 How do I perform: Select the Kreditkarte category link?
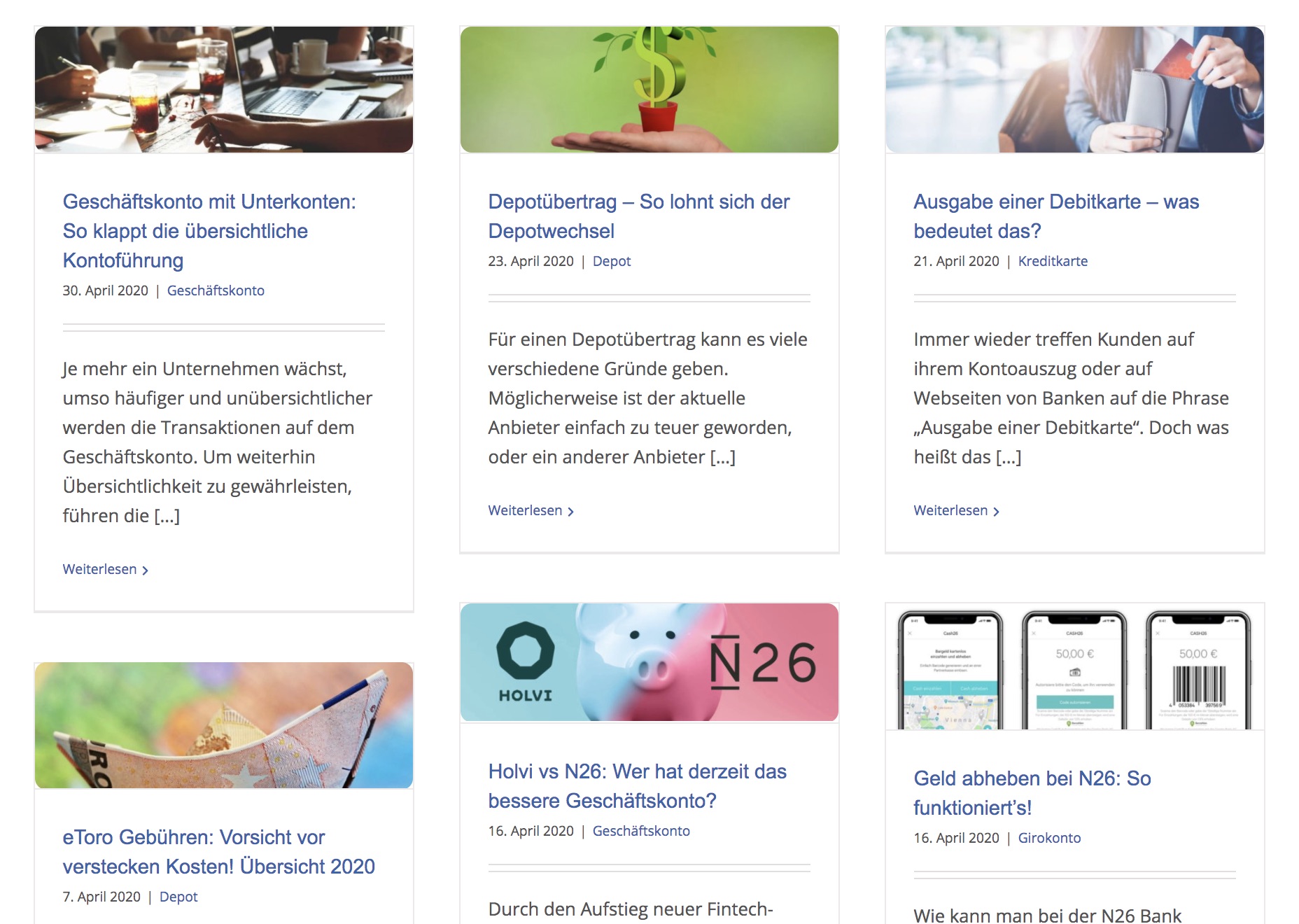tap(1053, 261)
